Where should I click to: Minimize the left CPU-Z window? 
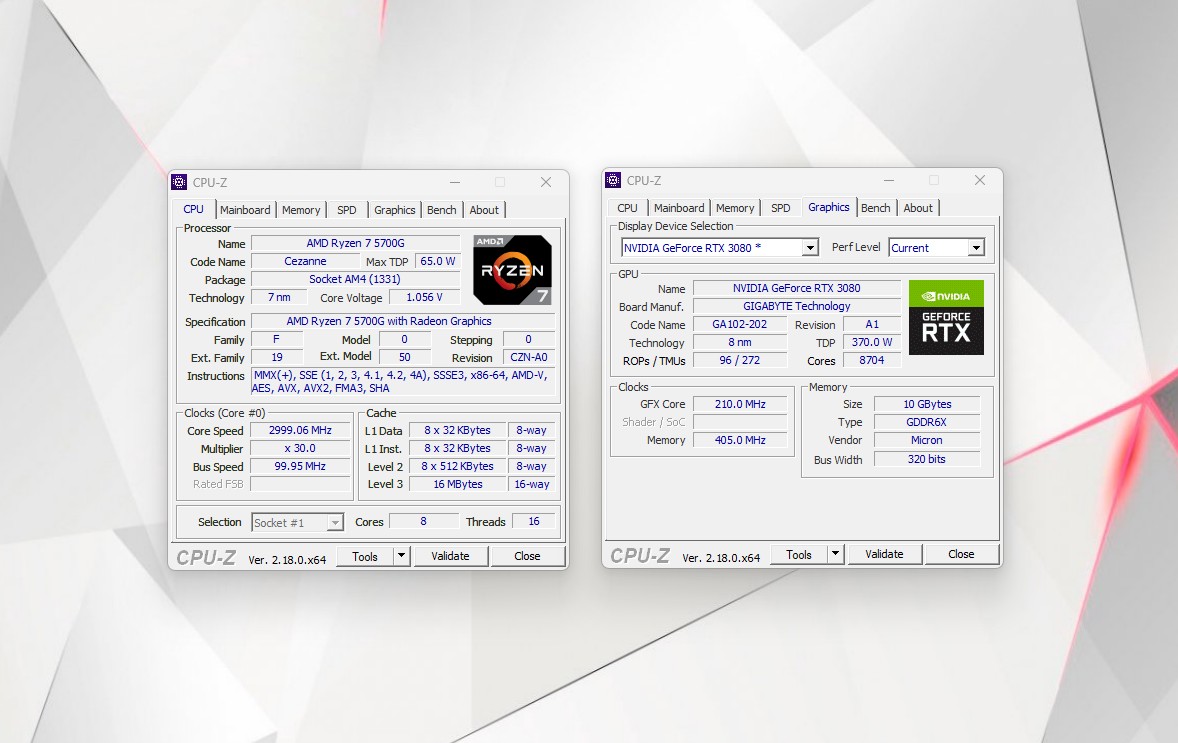(455, 182)
